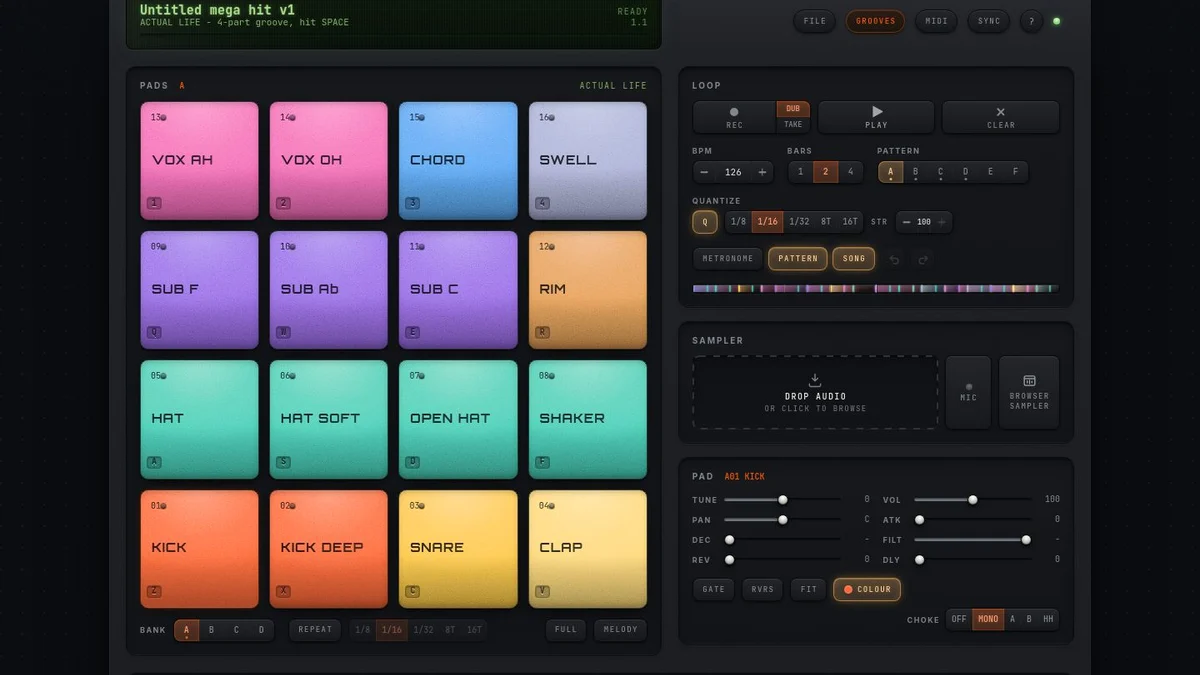Switch to pad bank B
Image resolution: width=1200 pixels, height=675 pixels.
click(211, 630)
